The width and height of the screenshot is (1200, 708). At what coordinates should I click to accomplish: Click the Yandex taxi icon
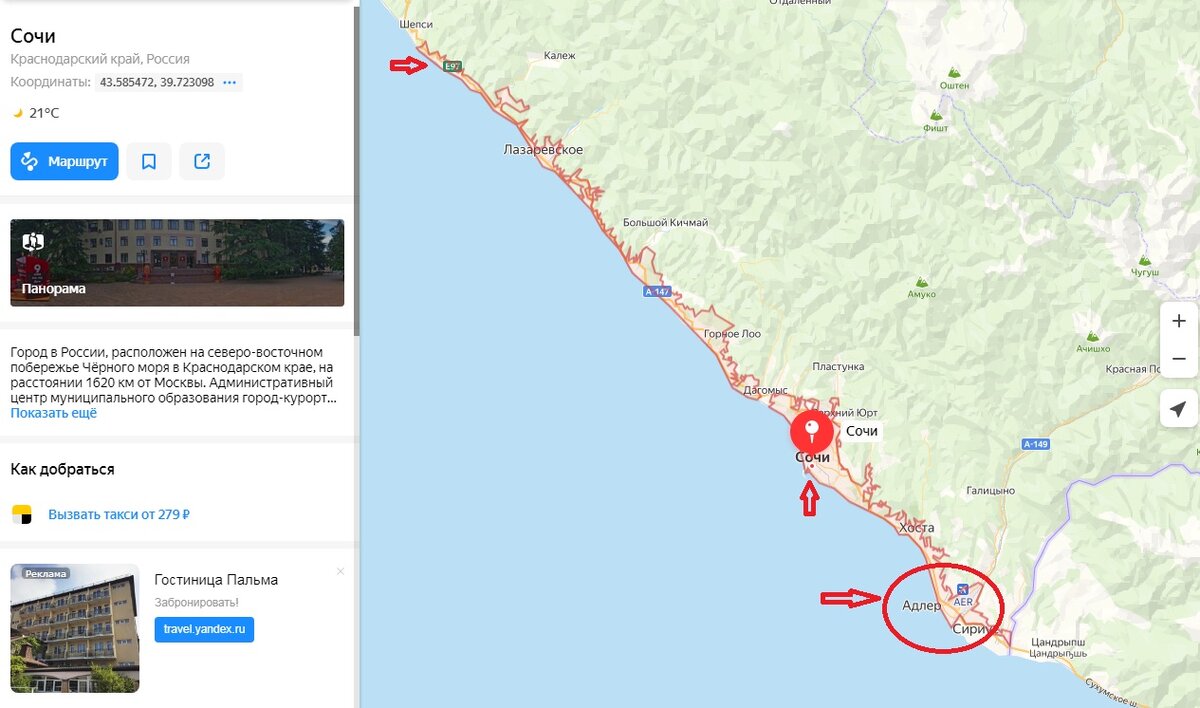pos(21,515)
